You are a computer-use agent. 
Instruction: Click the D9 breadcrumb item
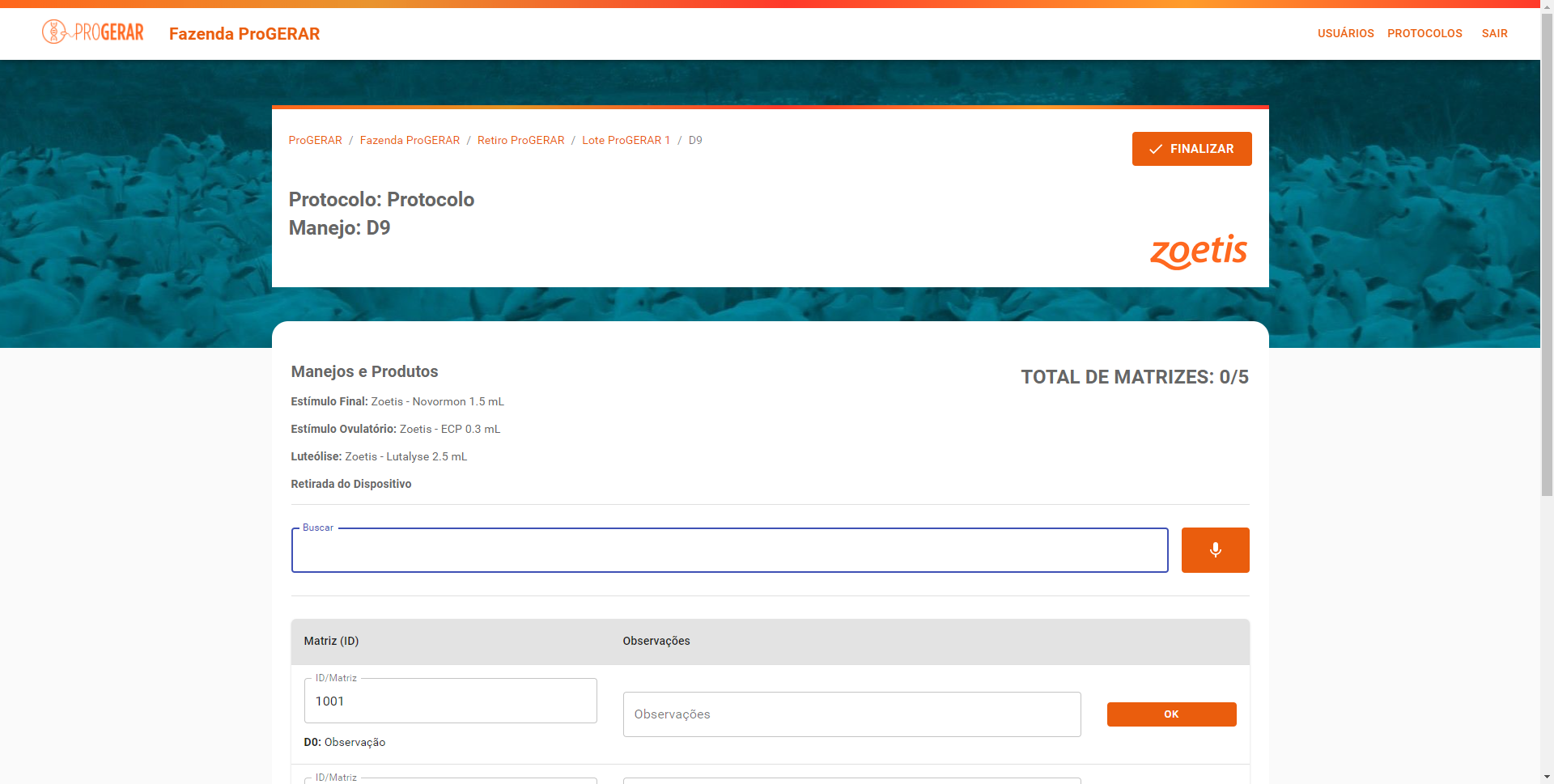tap(695, 140)
